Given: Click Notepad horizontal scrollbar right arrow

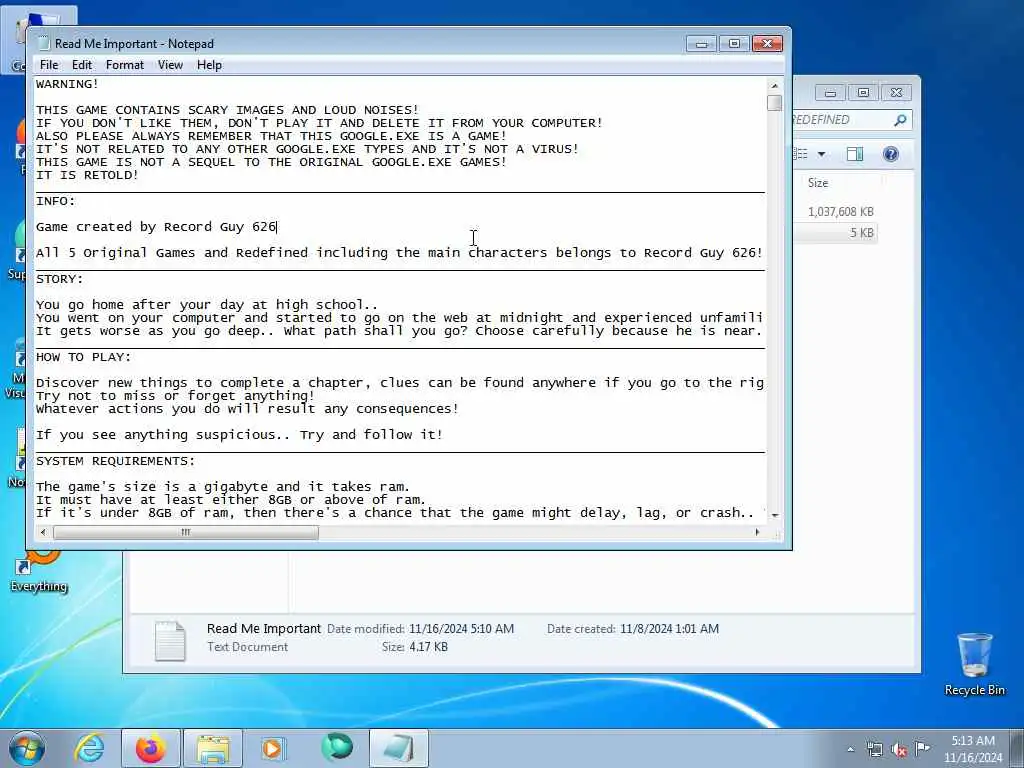Looking at the screenshot, I should 757,532.
